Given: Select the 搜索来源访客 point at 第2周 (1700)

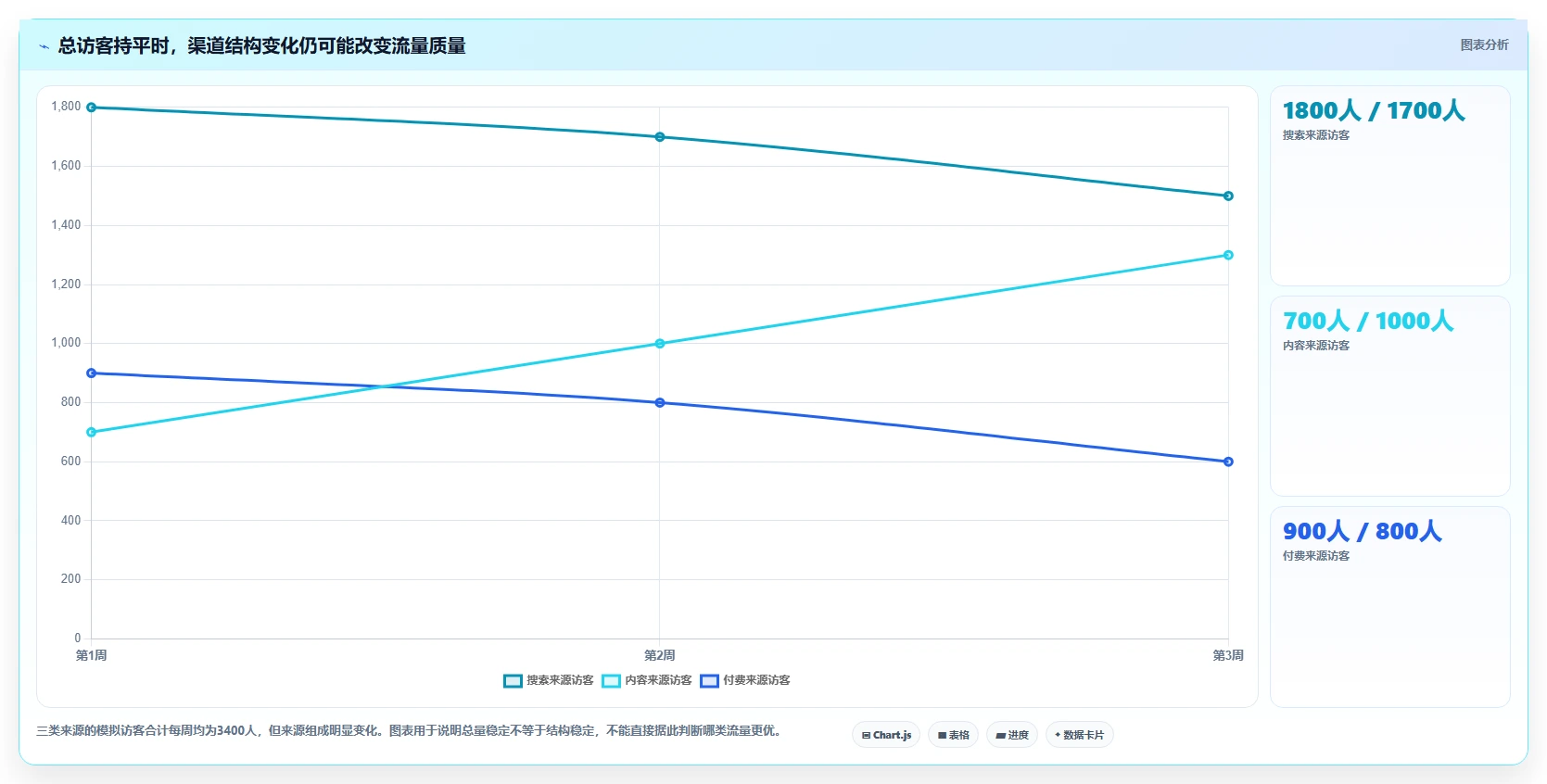Looking at the screenshot, I should point(660,137).
